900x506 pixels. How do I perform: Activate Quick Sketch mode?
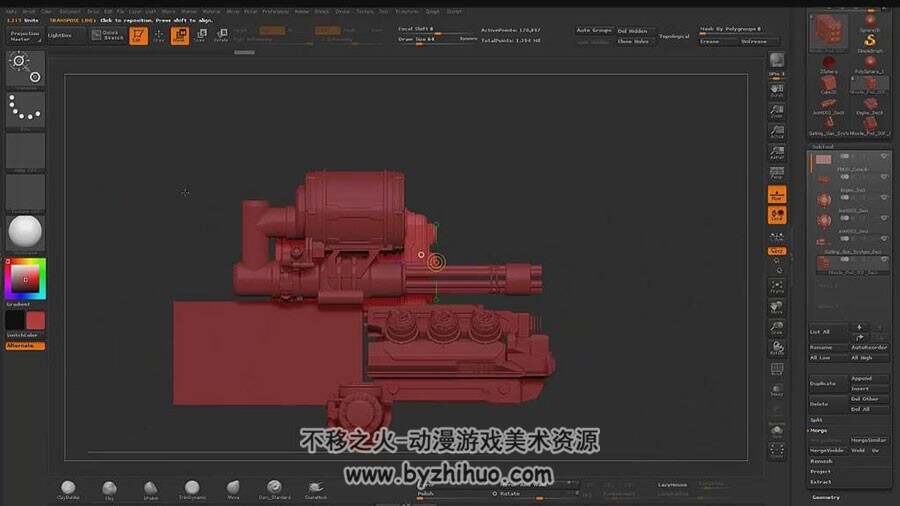coord(107,36)
